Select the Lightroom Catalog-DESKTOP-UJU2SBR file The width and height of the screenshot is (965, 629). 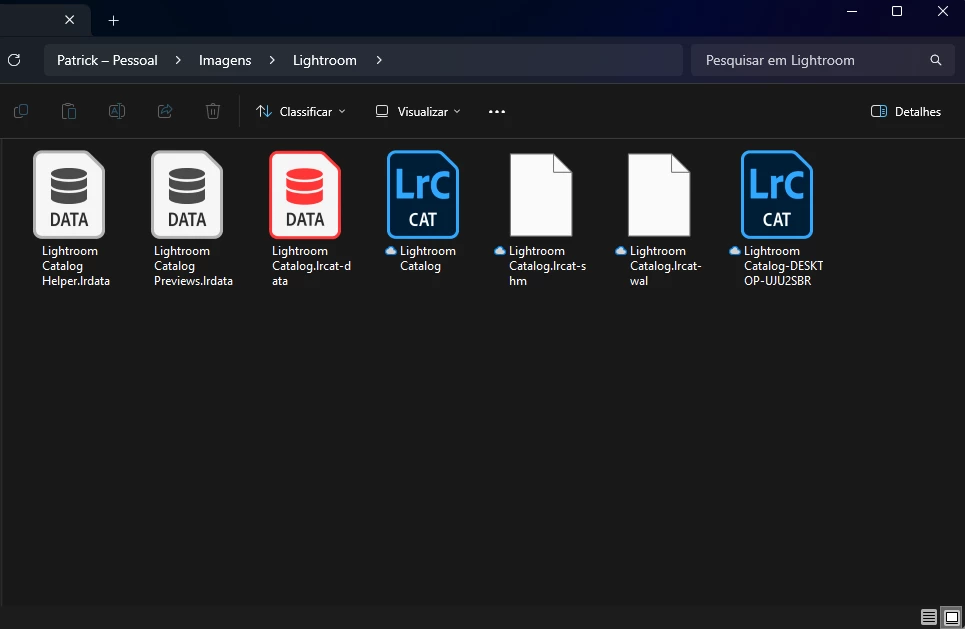[x=778, y=219]
